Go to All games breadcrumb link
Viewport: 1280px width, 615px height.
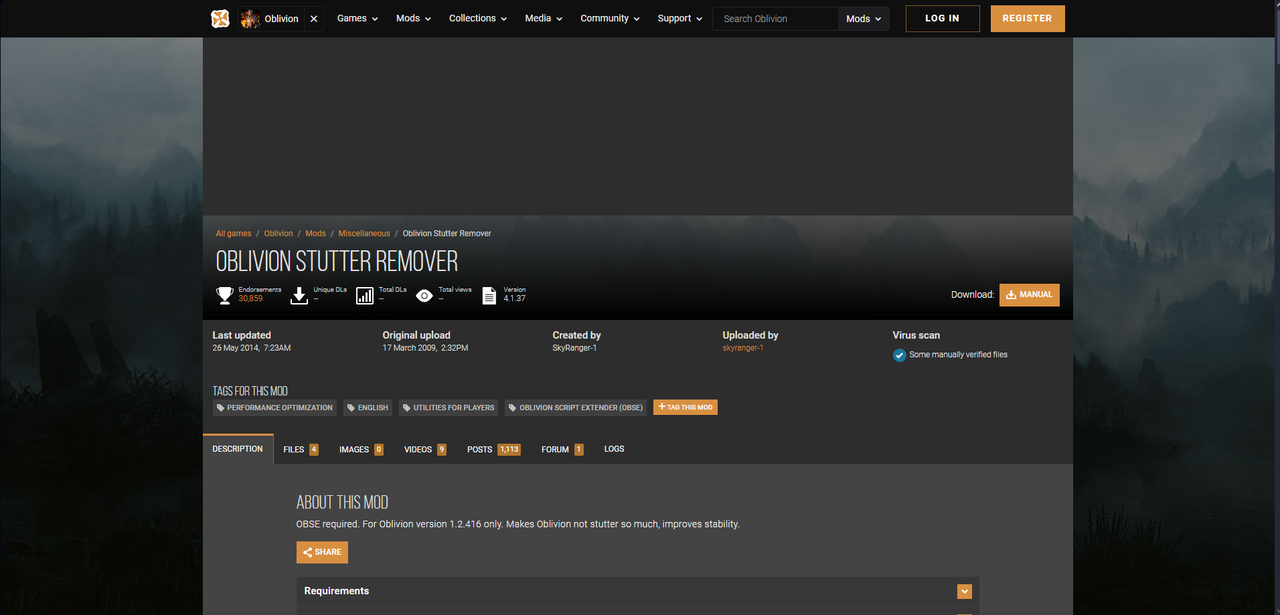pyautogui.click(x=233, y=233)
